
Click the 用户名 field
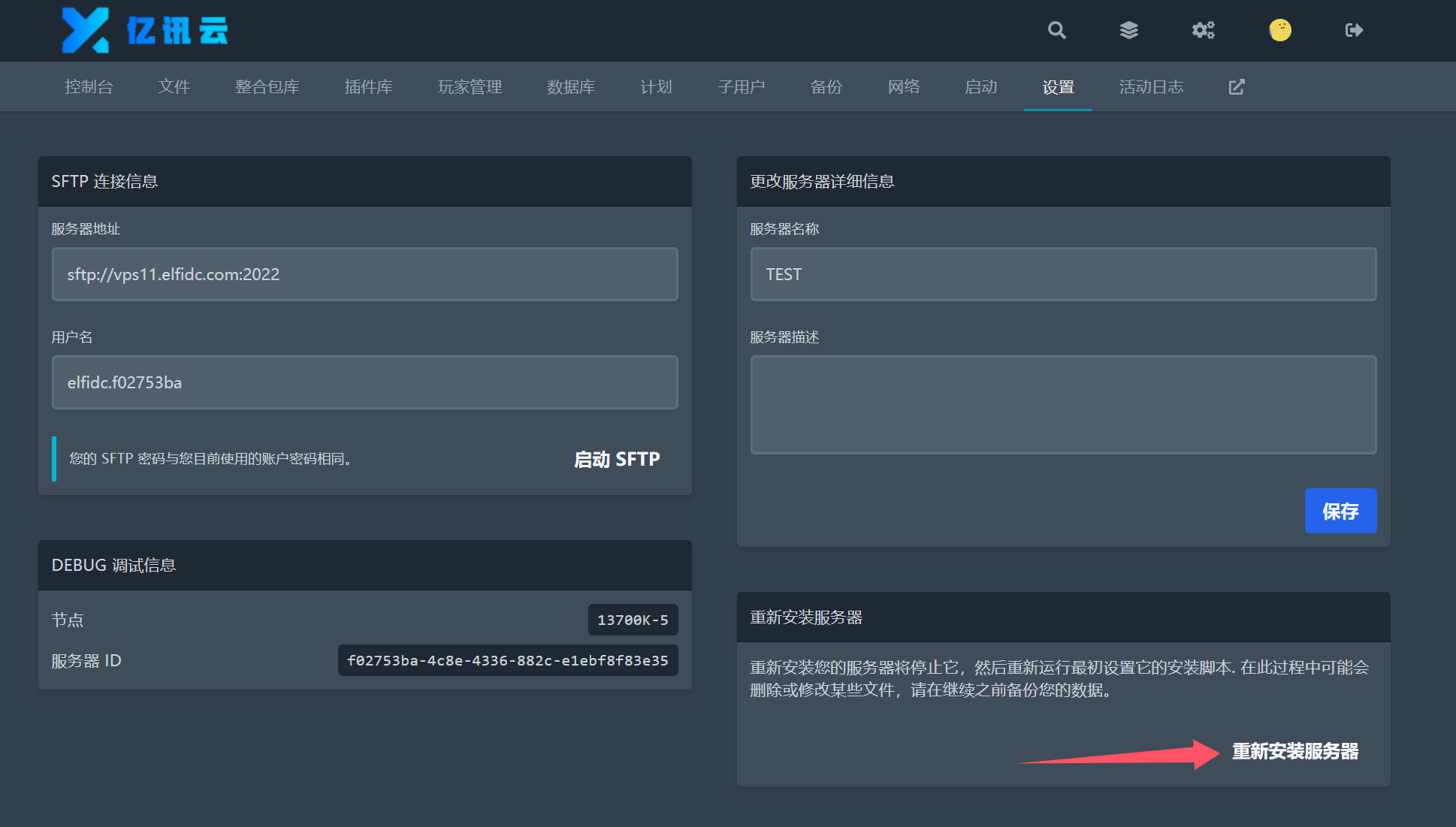(365, 382)
